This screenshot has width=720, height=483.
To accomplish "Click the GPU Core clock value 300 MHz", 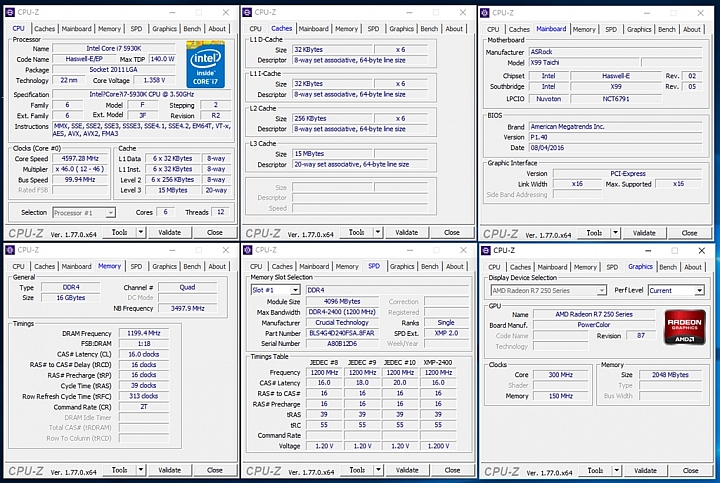I will click(561, 375).
